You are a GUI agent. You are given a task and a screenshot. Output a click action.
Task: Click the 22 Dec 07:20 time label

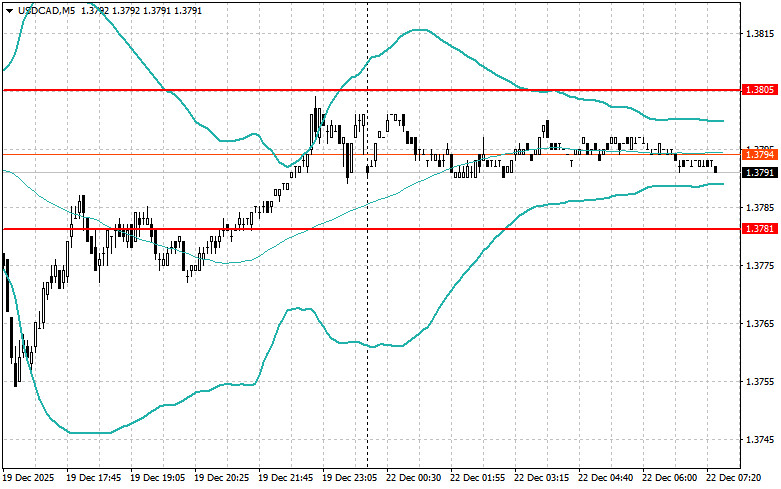(x=736, y=479)
